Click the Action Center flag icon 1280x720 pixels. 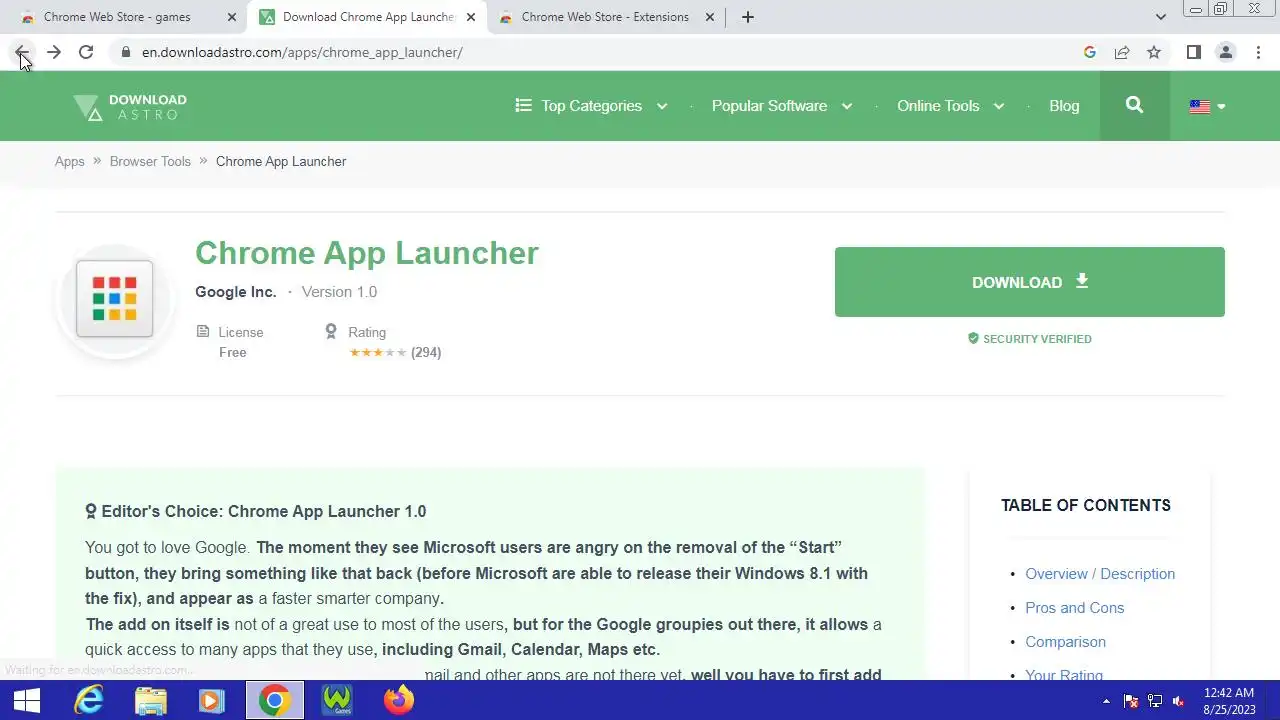pos(1131,701)
